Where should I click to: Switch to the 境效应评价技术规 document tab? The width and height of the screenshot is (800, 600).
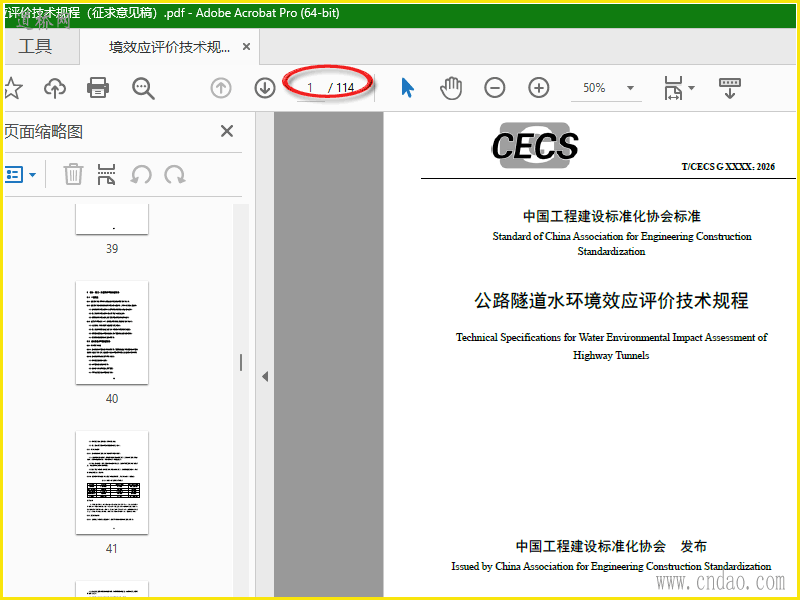click(x=169, y=47)
